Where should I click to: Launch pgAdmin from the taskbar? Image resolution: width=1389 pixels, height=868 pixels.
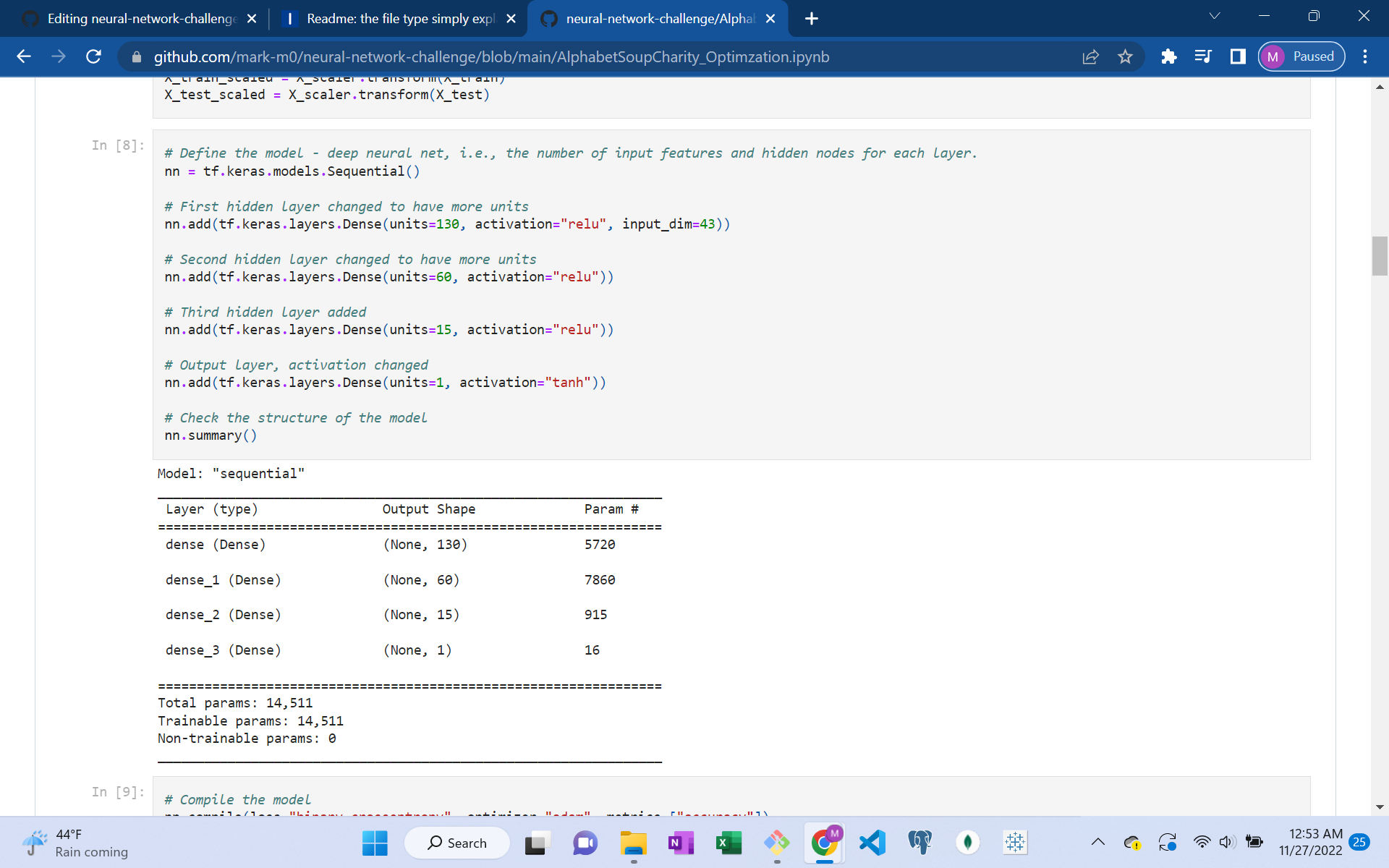(x=919, y=843)
